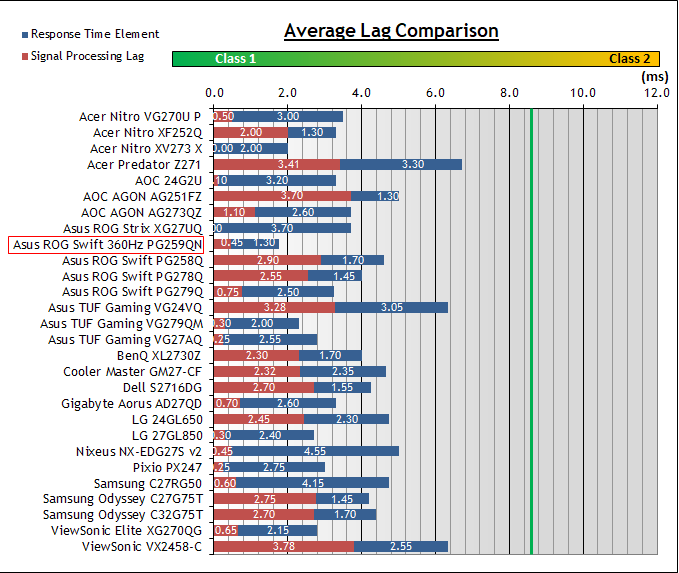The width and height of the screenshot is (679, 573).
Task: Select the 'Asus ROG Swift PG258Q' row label
Action: 132,261
